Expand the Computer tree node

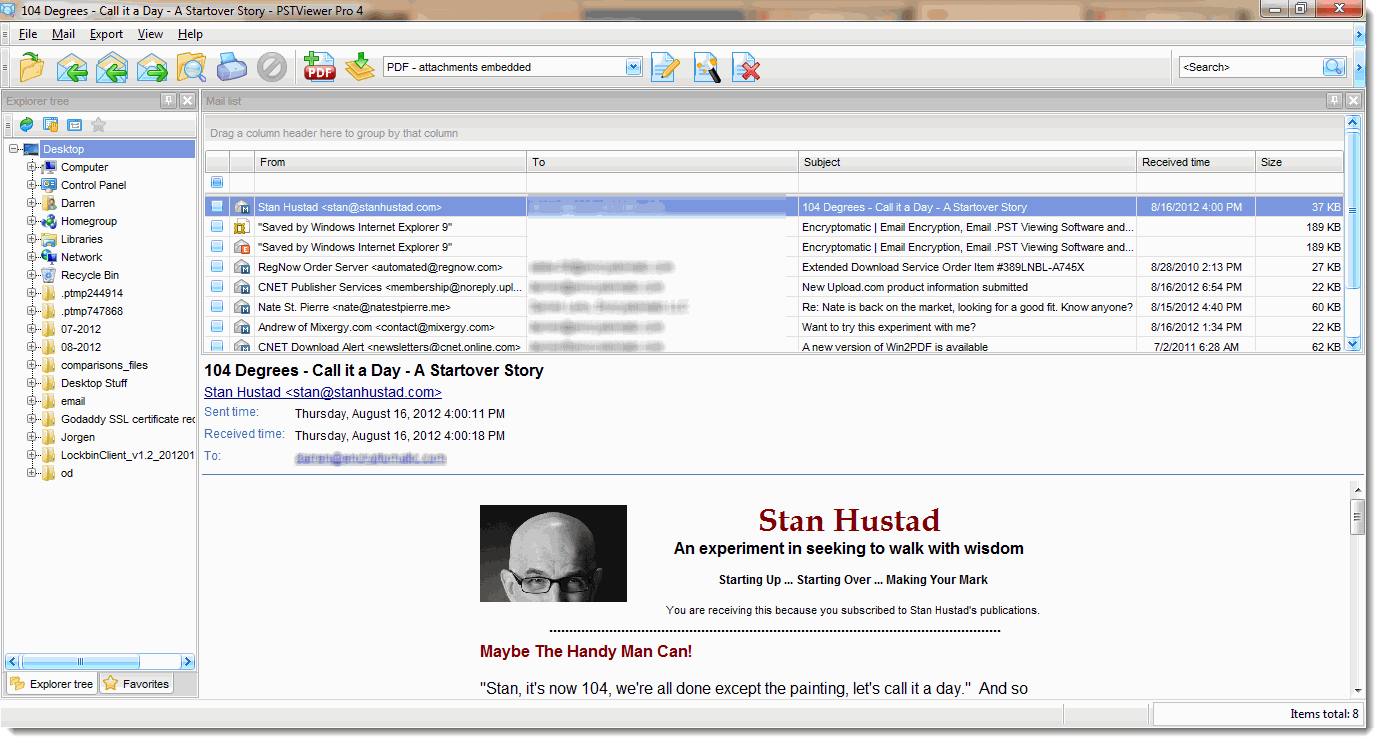click(31, 167)
